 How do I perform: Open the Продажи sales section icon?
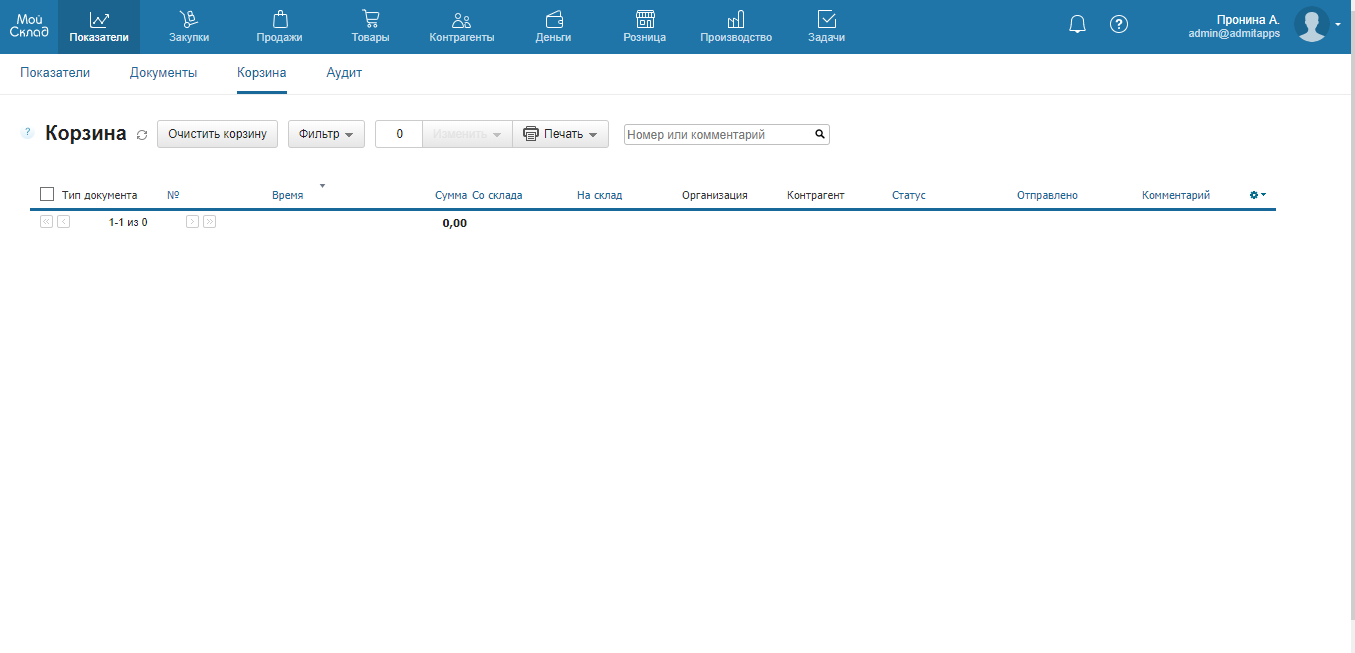[x=279, y=19]
